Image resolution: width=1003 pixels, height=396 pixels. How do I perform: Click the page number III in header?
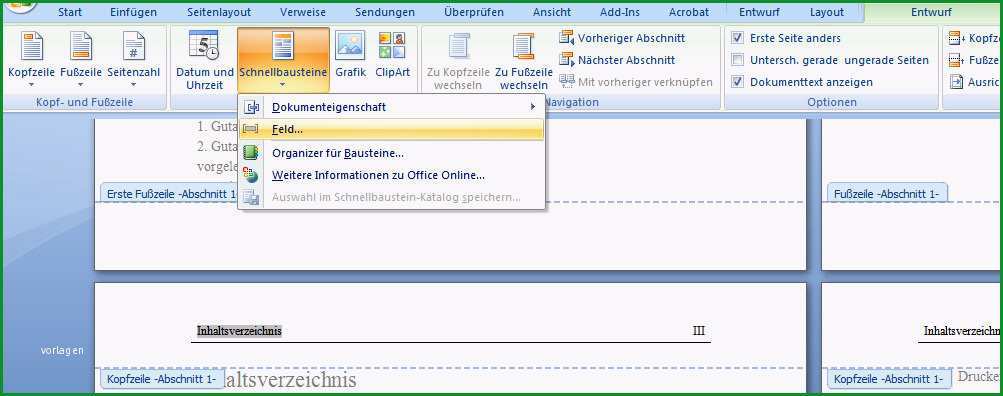(x=698, y=331)
